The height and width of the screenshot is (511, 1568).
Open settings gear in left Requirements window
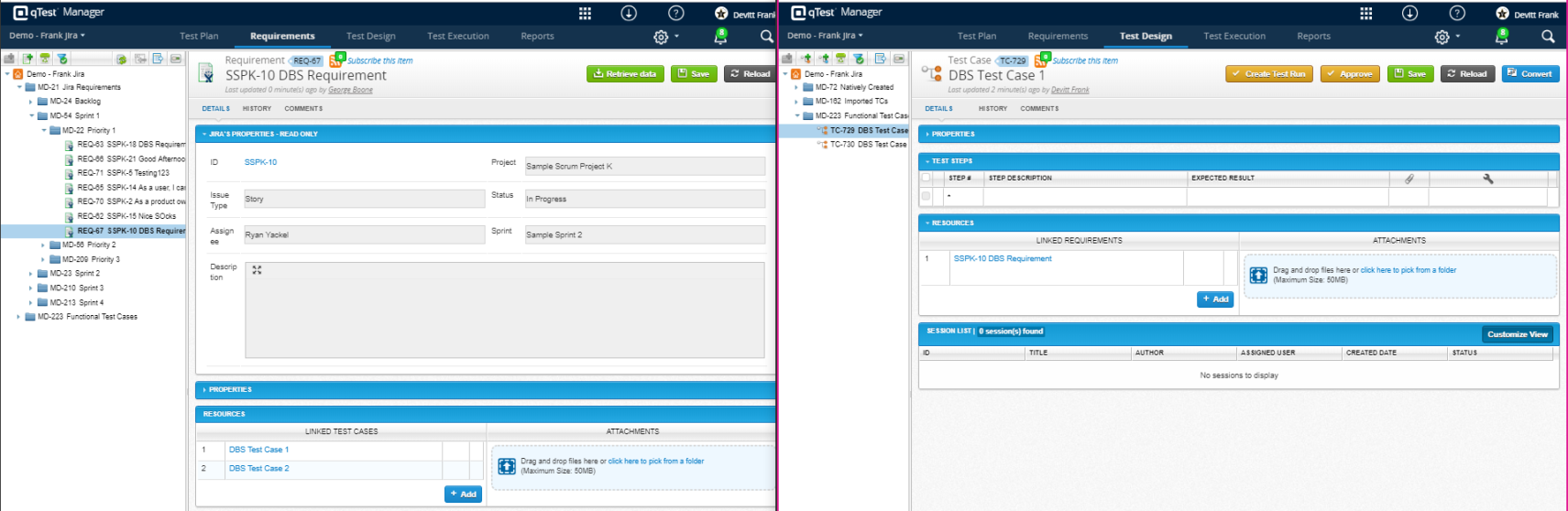pos(661,37)
